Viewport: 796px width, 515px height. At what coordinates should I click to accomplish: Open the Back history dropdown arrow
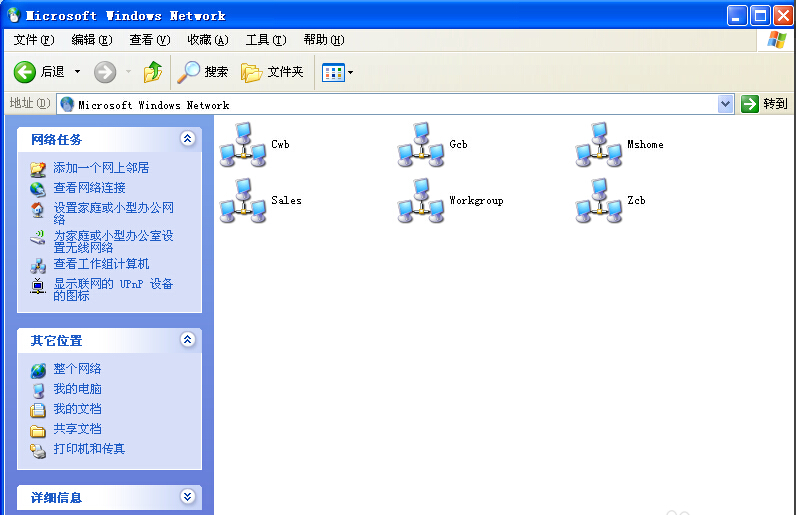pos(77,72)
